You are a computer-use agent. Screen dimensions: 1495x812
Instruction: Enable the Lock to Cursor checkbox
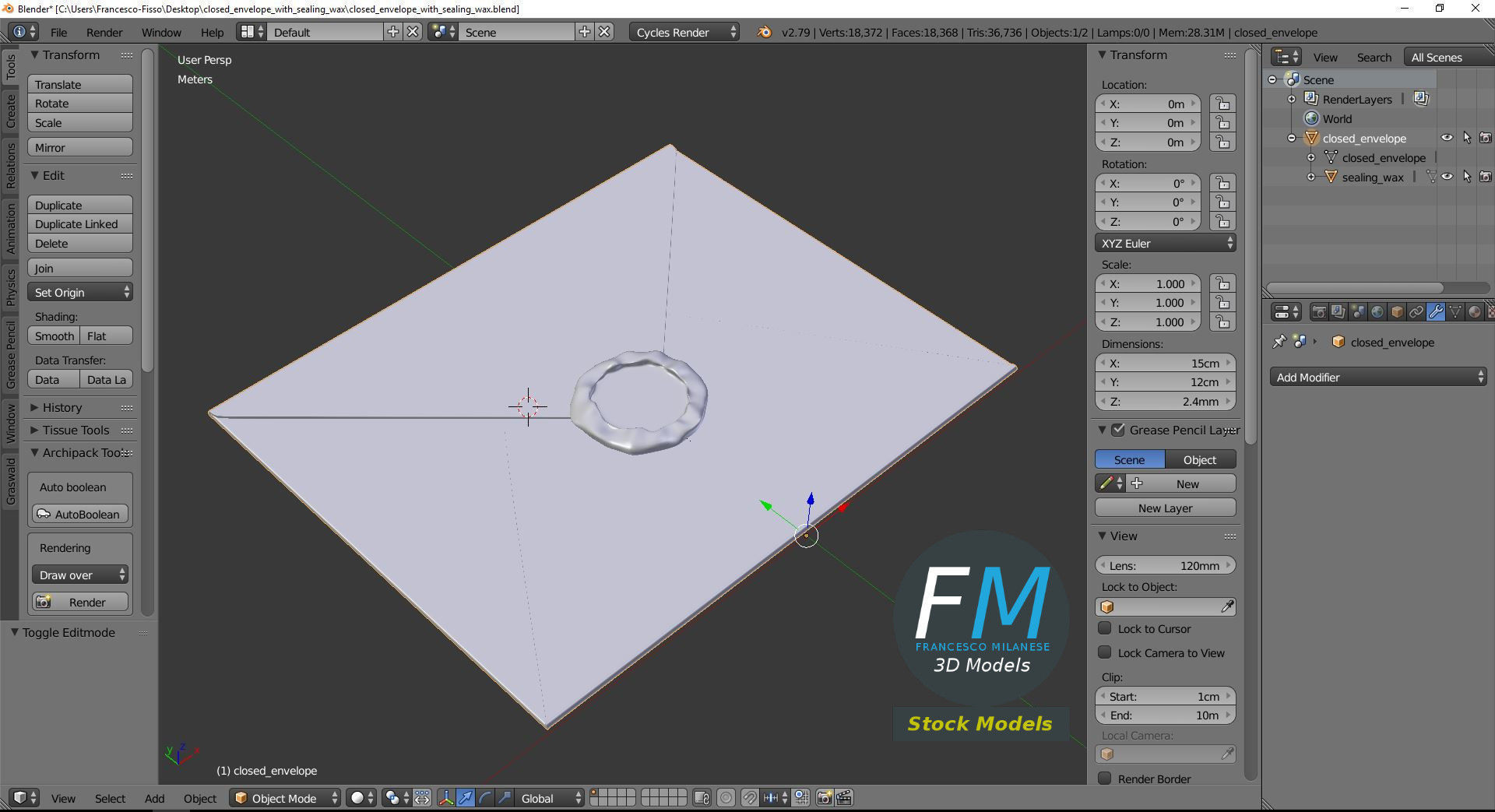(1104, 628)
